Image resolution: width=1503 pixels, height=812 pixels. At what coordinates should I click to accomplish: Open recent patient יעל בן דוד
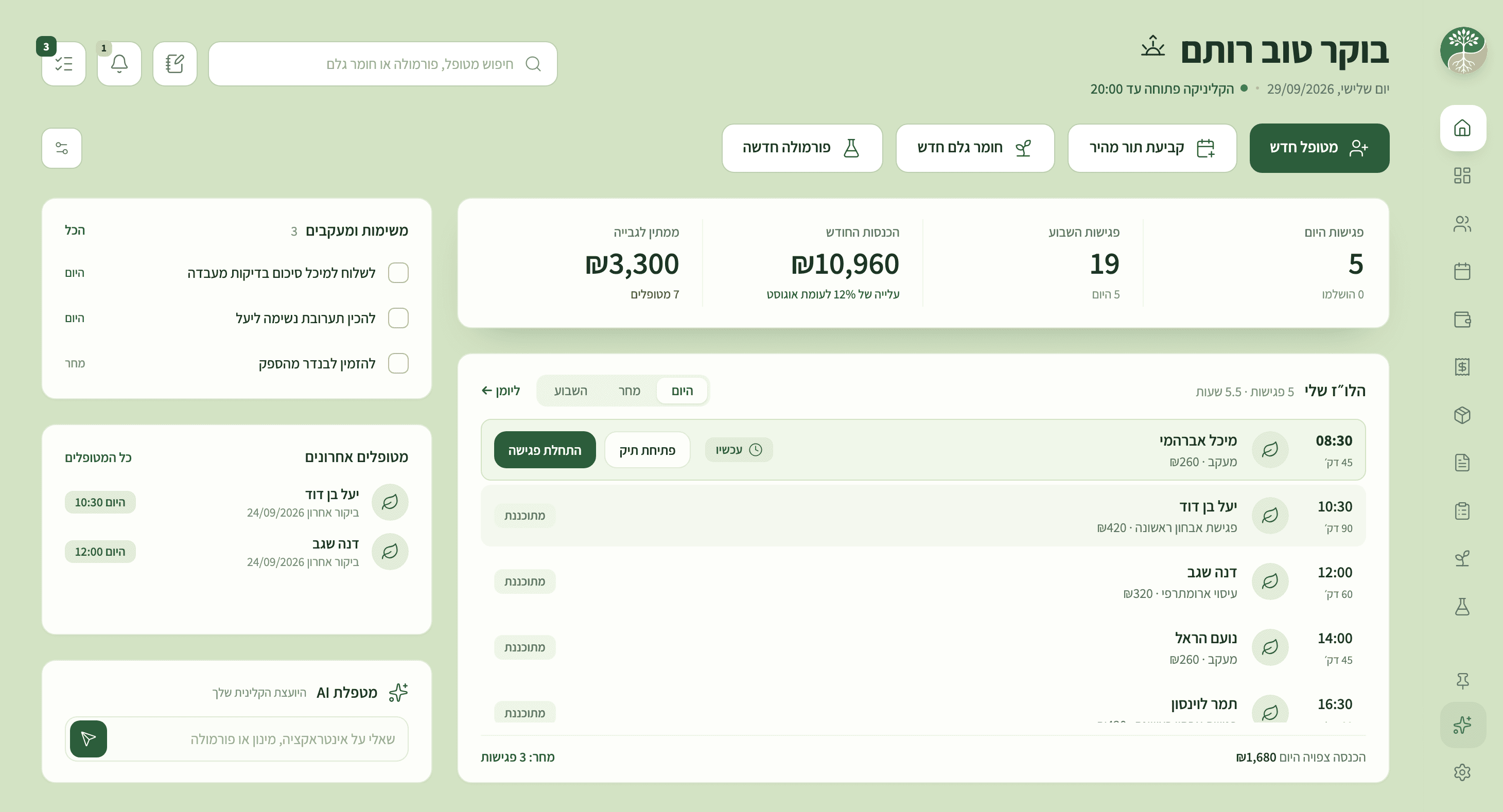236,502
